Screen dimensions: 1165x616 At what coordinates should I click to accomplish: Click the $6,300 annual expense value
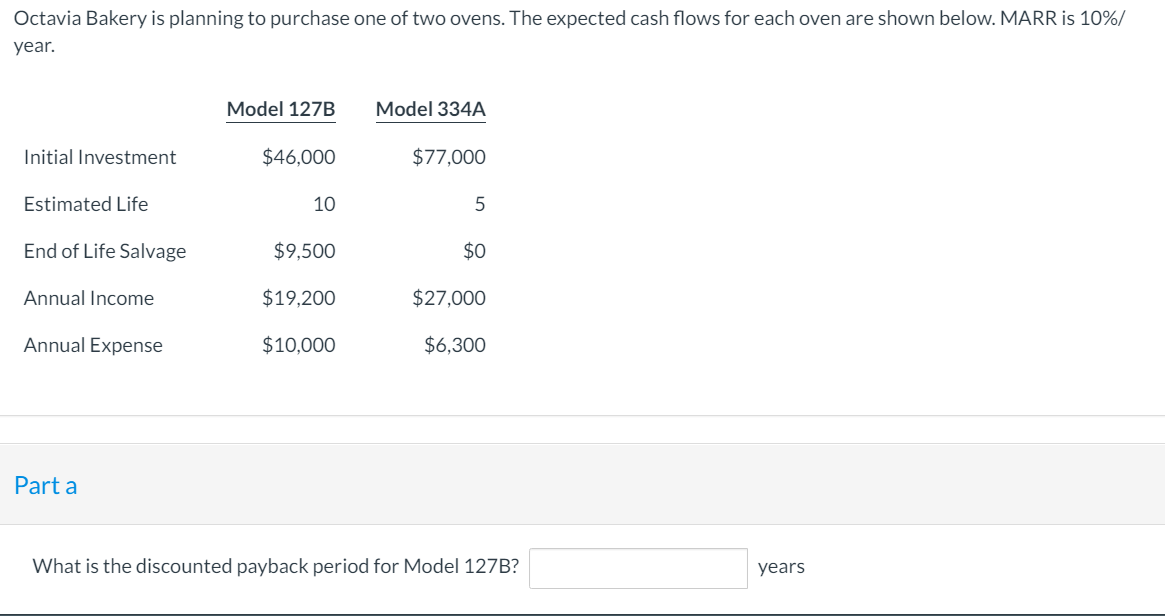[x=455, y=345]
